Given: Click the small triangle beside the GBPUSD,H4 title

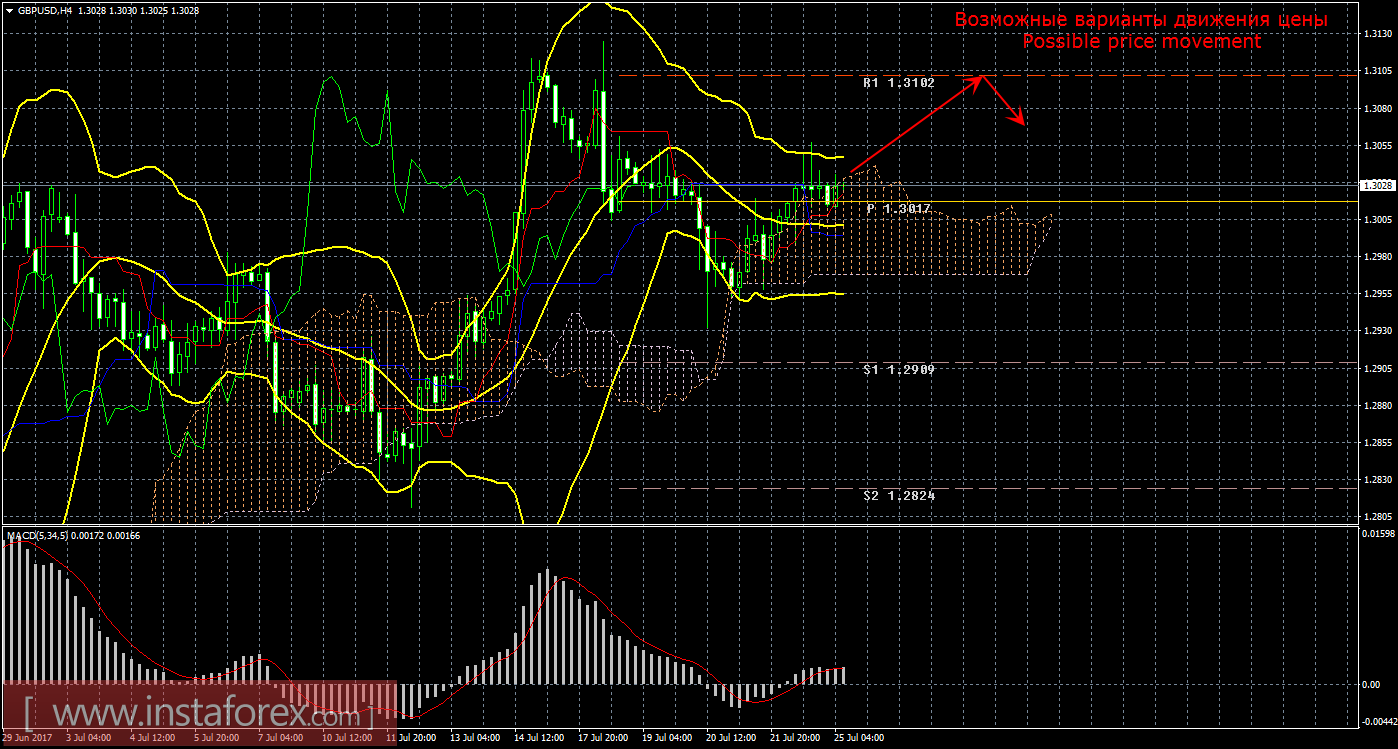Looking at the screenshot, I should (x=9, y=9).
